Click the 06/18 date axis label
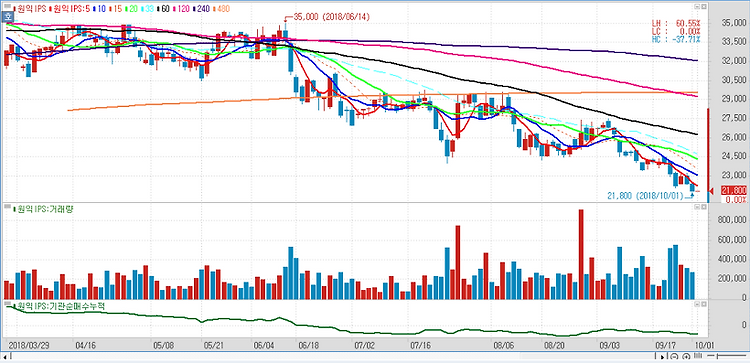 (x=308, y=345)
